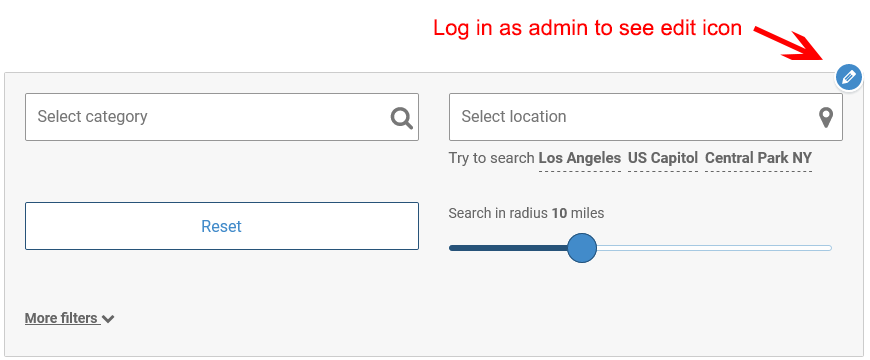Screen dimensions: 870x360
Task: Click the bold 10 radius value
Action: pyautogui.click(x=559, y=213)
